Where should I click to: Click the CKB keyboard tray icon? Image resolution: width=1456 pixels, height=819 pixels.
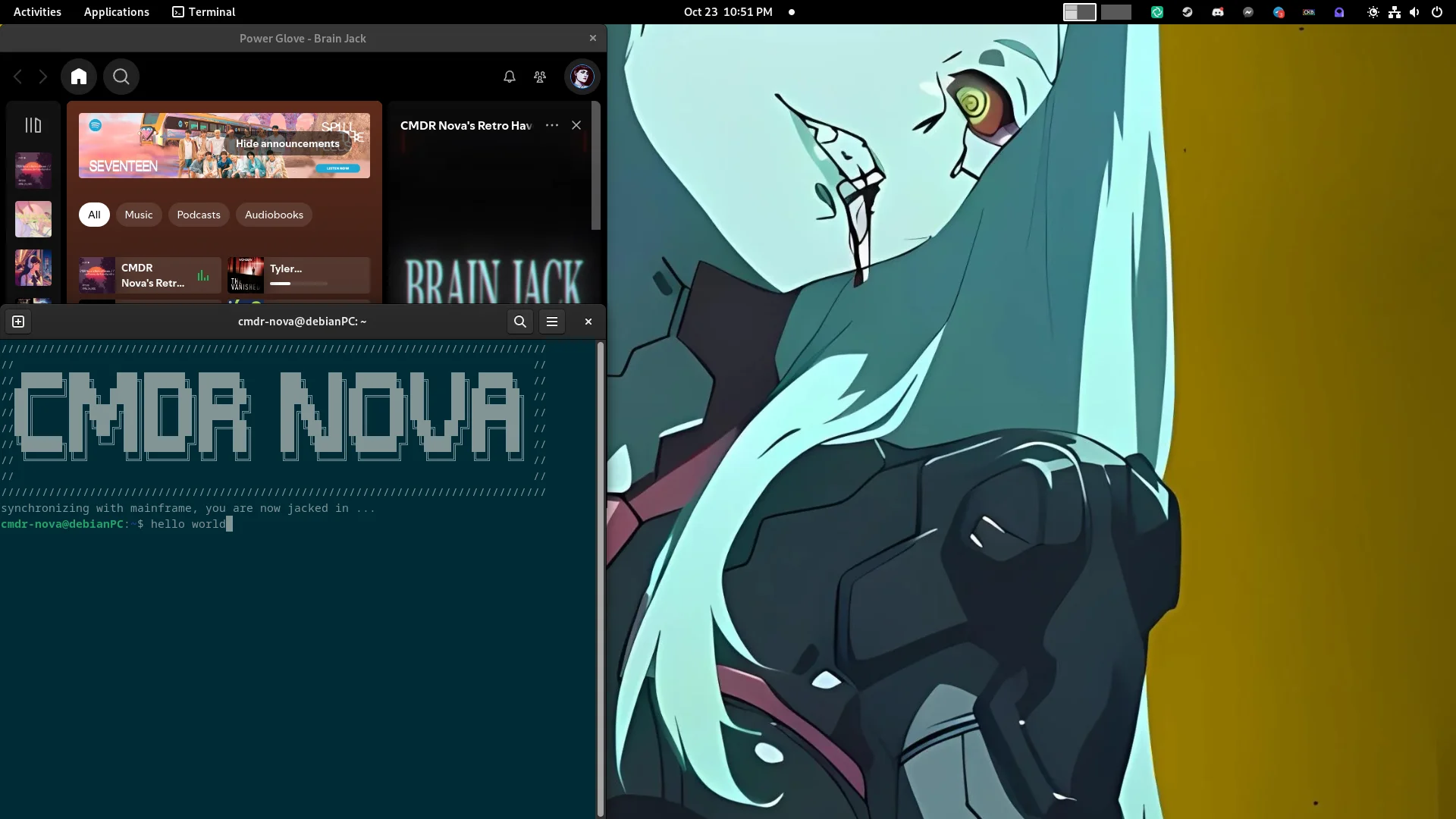[x=1309, y=12]
